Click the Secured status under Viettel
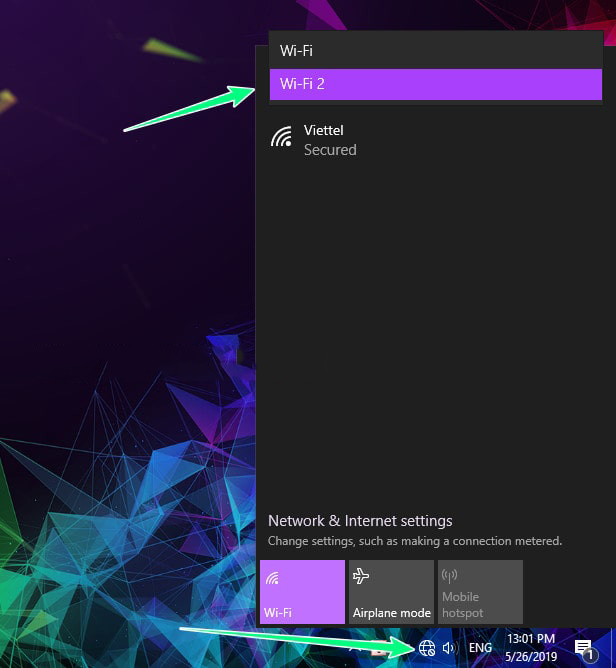Viewport: 616px width, 668px height. click(330, 150)
